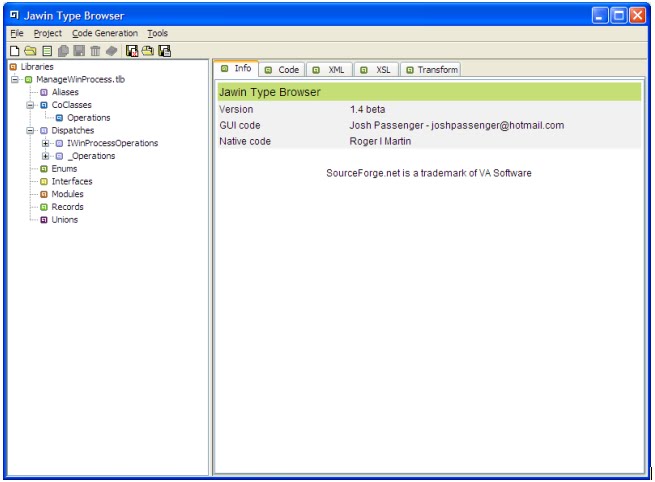The height and width of the screenshot is (482, 655).
Task: Click the 'Native code' label
Action: 245,141
